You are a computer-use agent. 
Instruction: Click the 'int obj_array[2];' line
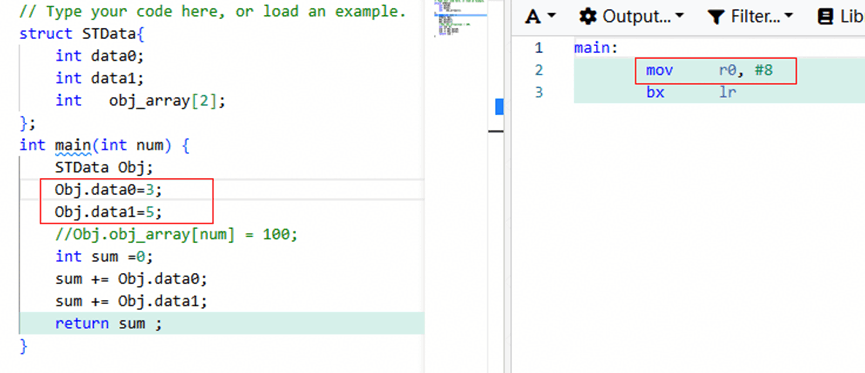141,100
